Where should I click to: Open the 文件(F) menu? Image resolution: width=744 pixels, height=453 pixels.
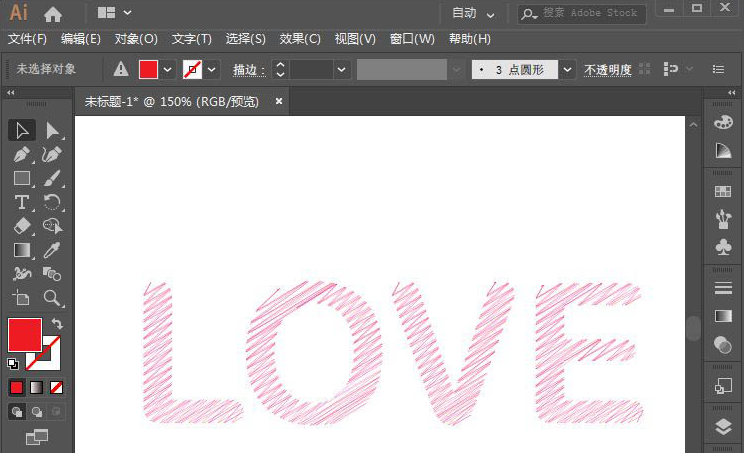click(27, 39)
